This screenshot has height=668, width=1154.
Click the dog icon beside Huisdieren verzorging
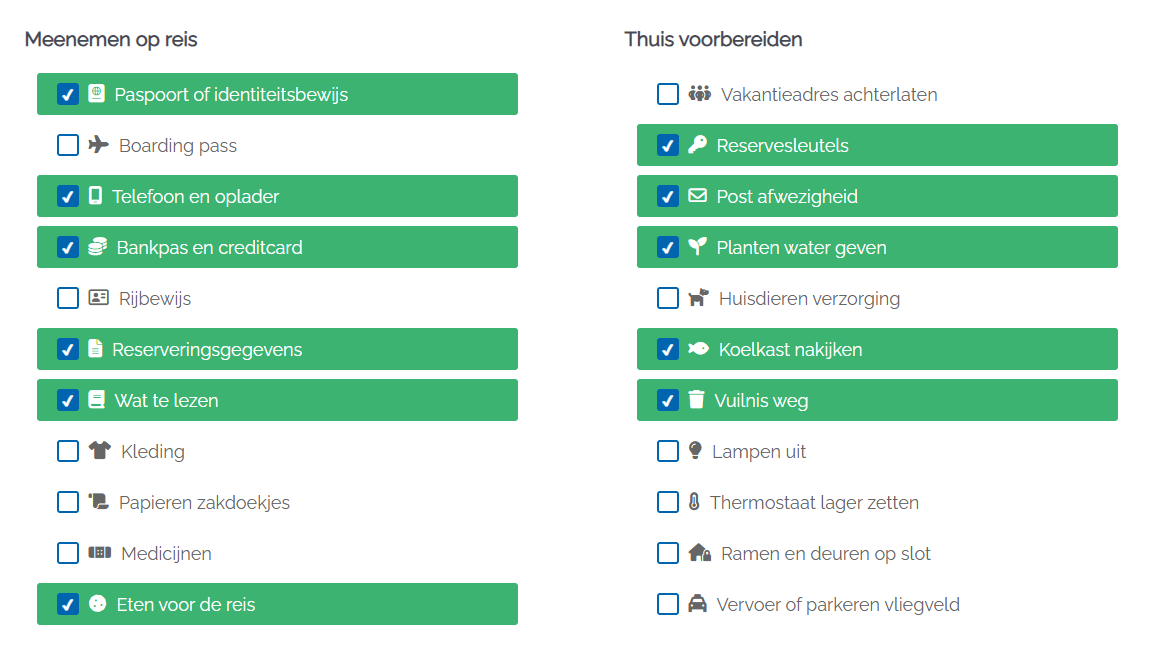point(698,297)
